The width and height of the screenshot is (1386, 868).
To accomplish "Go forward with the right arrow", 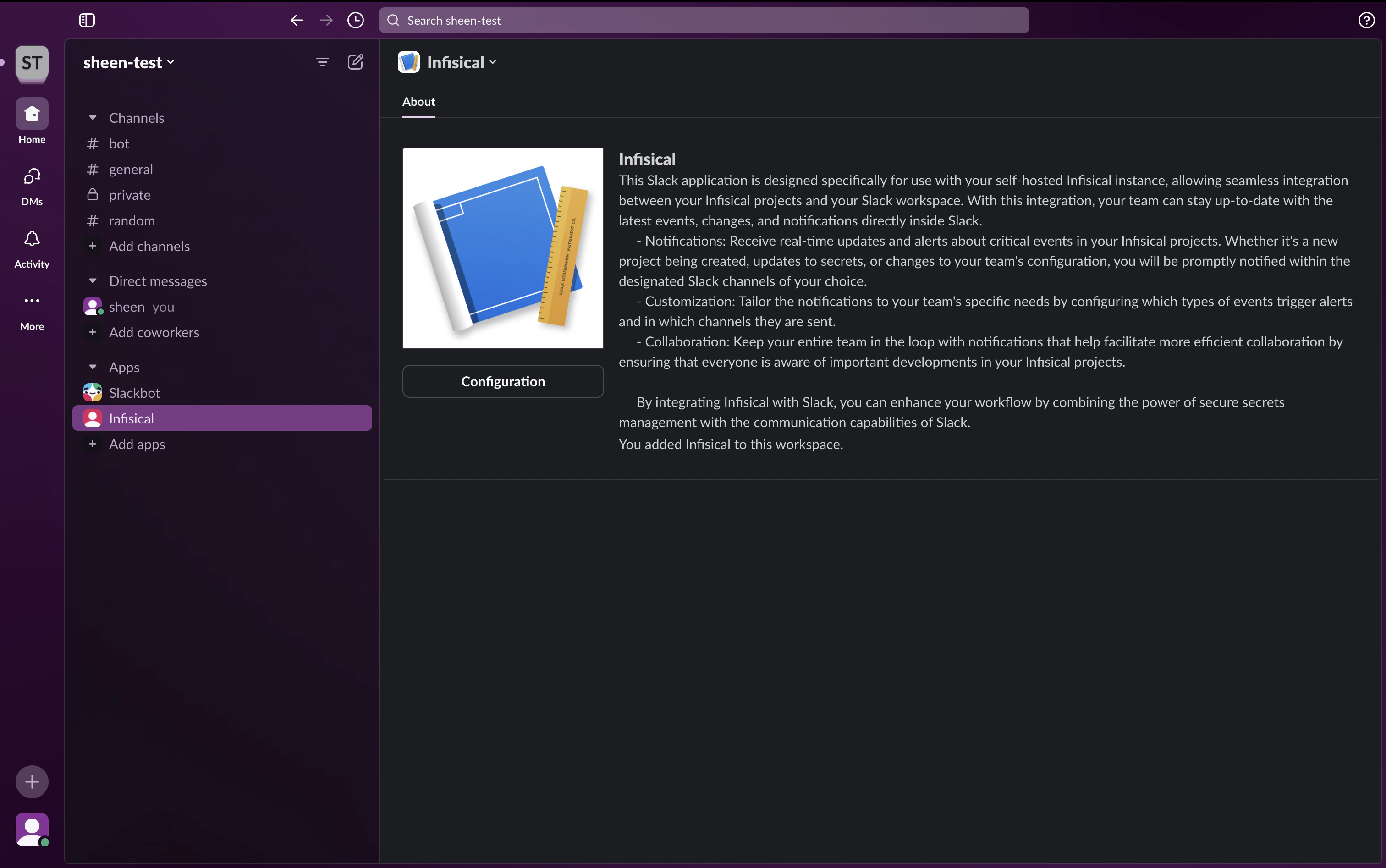I will point(326,21).
